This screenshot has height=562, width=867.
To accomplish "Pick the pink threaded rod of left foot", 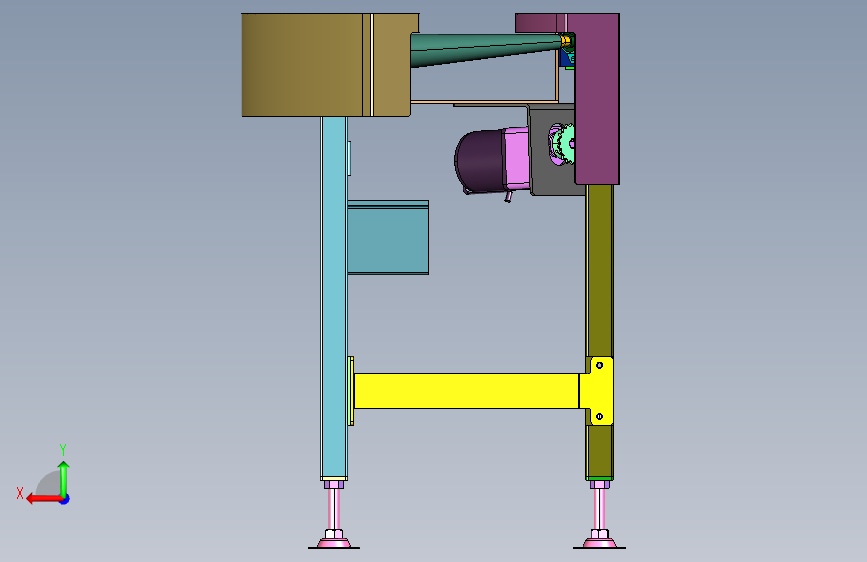I will point(333,509).
